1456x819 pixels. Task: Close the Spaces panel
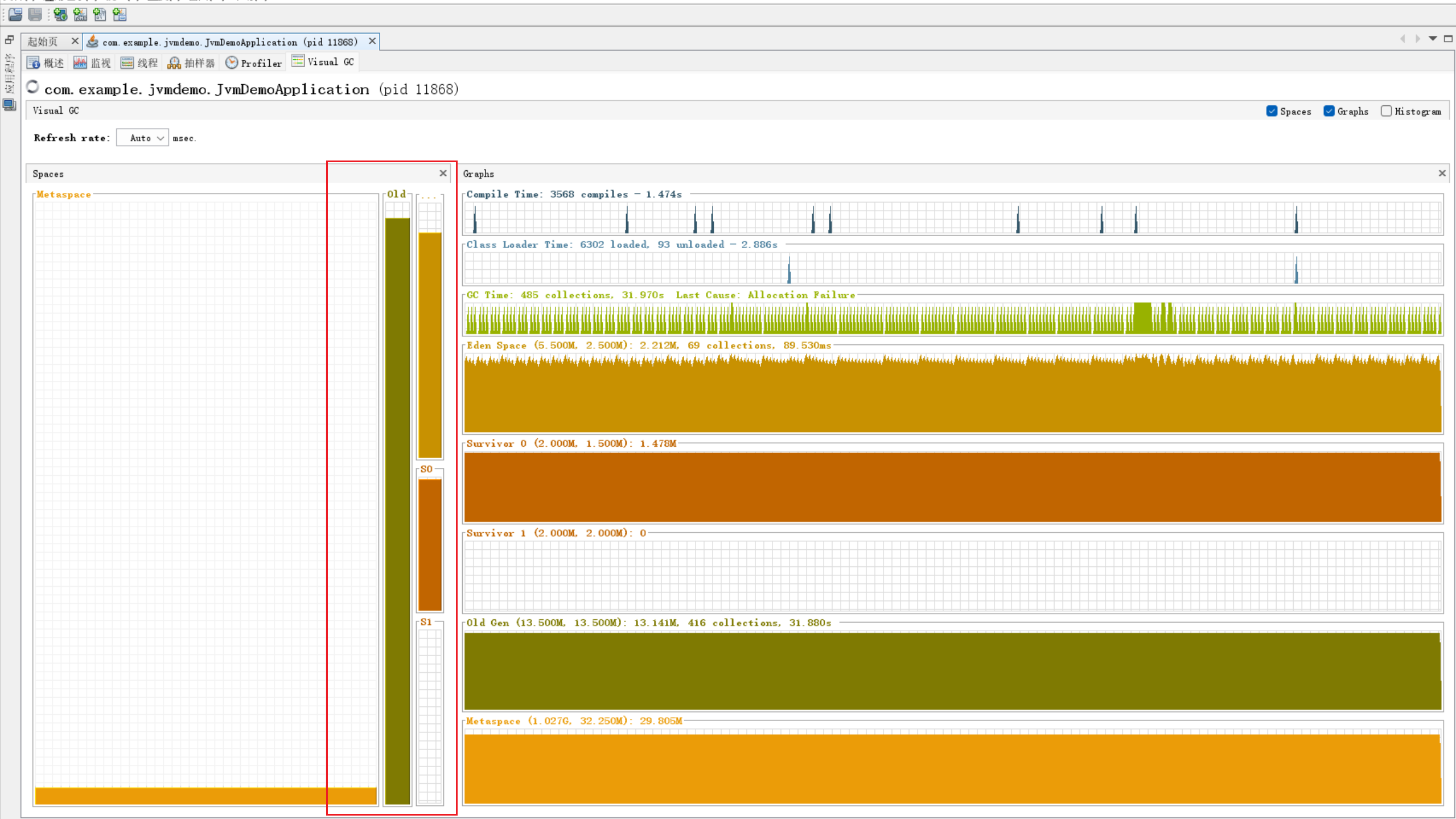(x=443, y=173)
